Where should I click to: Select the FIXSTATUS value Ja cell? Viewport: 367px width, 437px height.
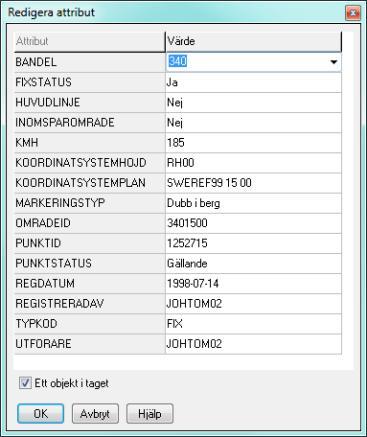point(253,82)
